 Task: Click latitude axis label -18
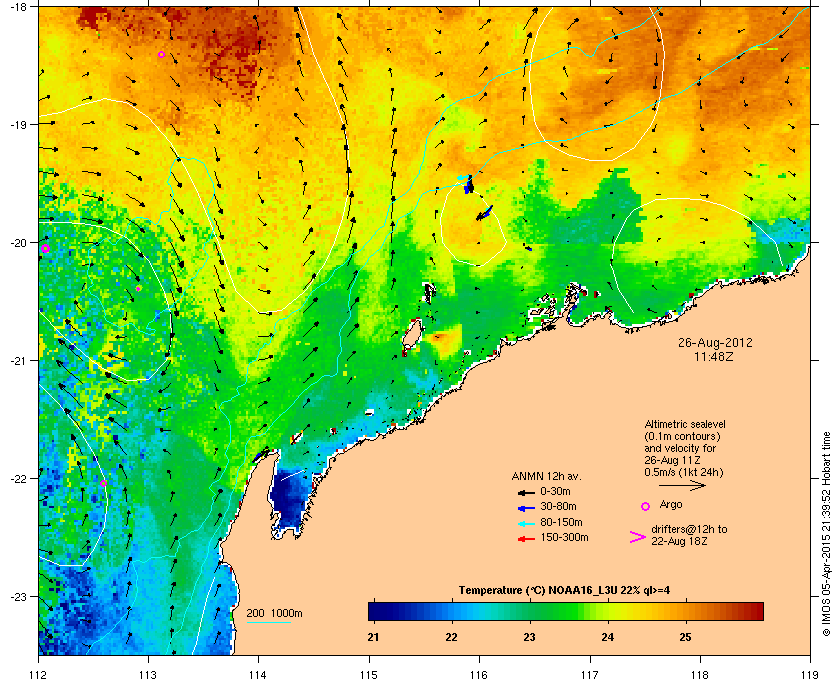17,6
